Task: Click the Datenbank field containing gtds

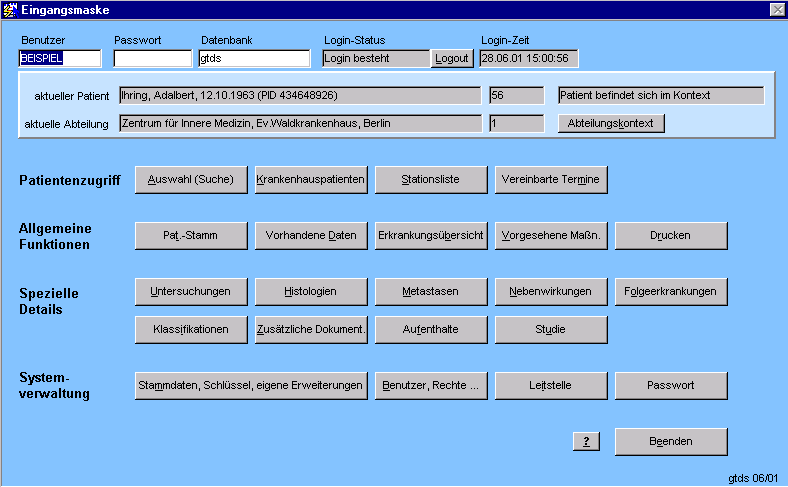Action: (x=254, y=59)
